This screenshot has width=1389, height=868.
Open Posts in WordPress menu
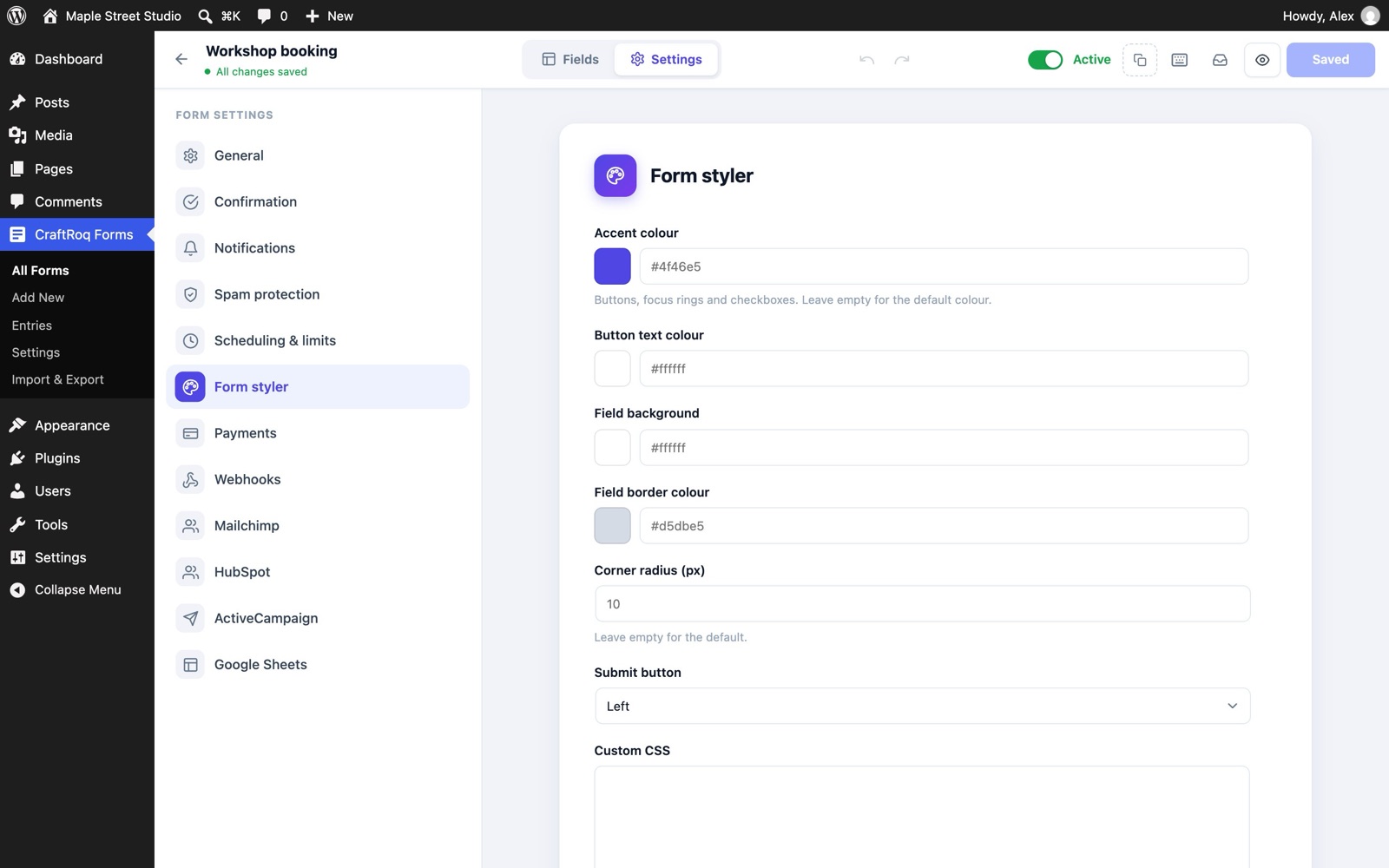pos(77,102)
